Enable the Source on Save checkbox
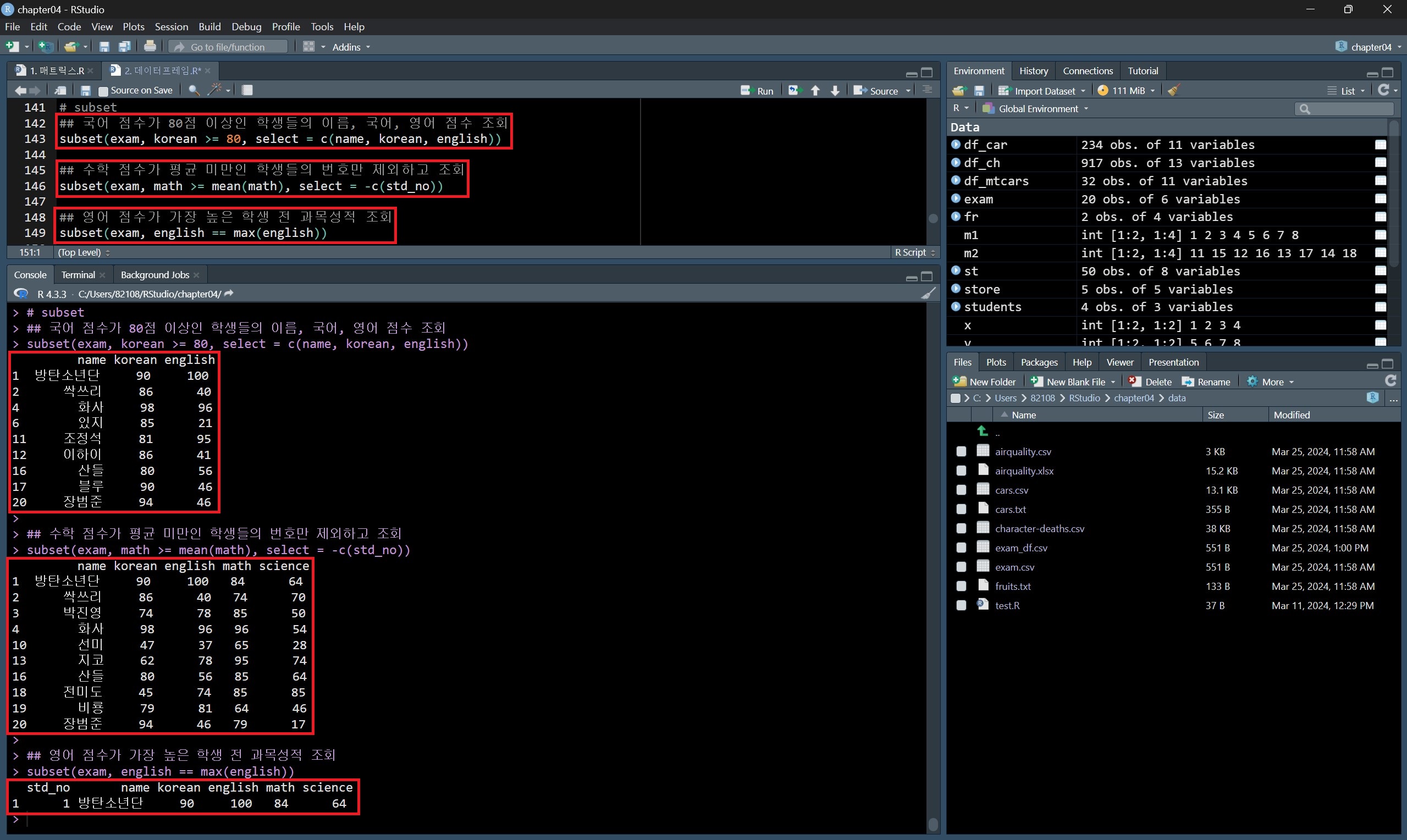Screen dimensions: 1407x840 pyautogui.click(x=103, y=91)
